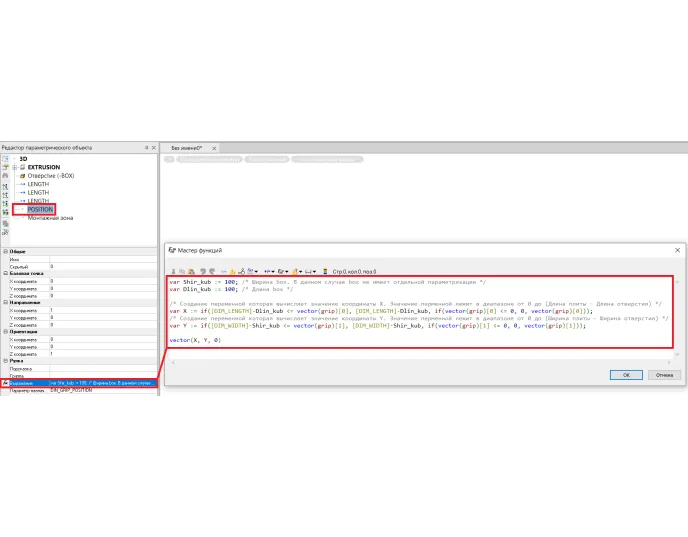The width and height of the screenshot is (688, 537).
Task: Close the Без имени0* document tab
Action: pyautogui.click(x=214, y=148)
